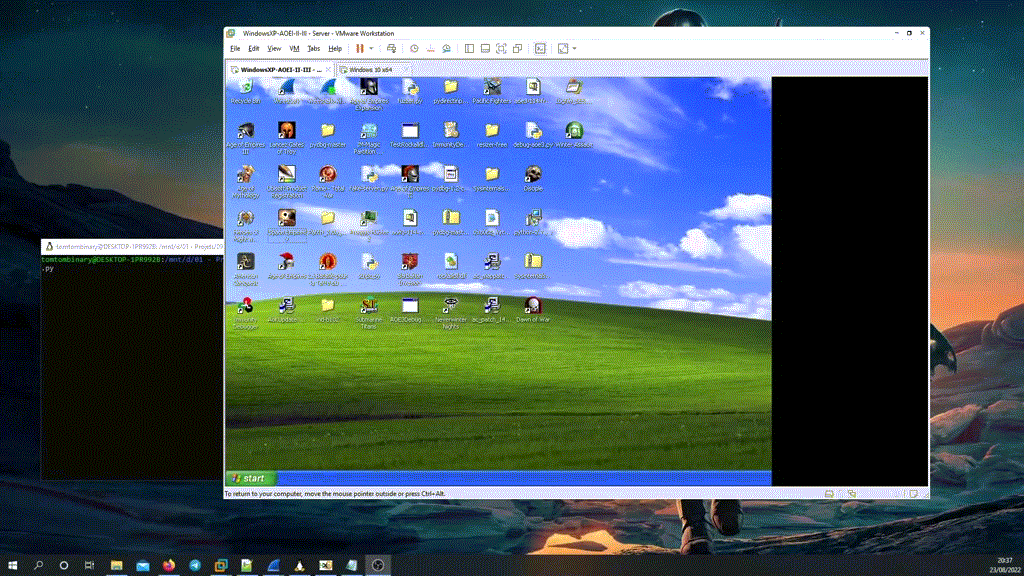Select the Gates of Troy shortcut
The width and height of the screenshot is (1024, 576).
coord(287,138)
